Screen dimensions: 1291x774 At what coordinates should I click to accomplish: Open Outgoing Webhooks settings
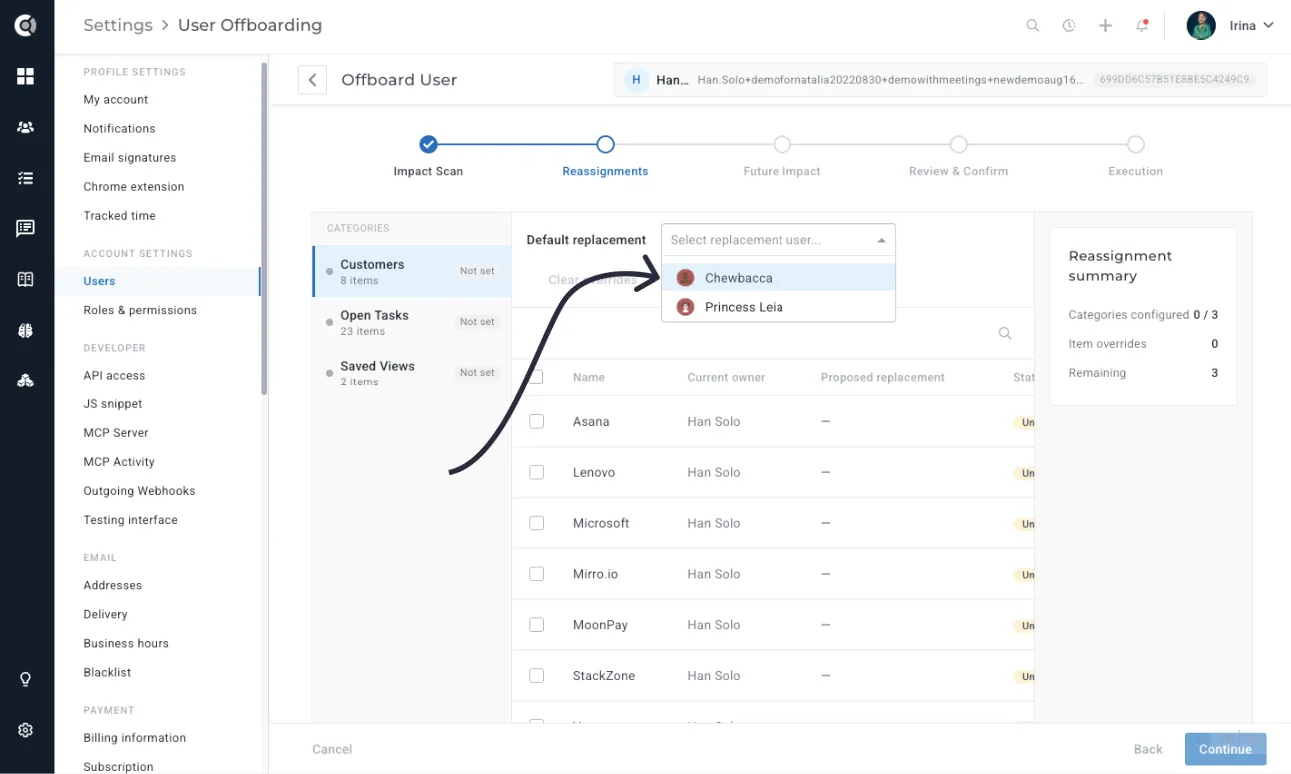139,491
